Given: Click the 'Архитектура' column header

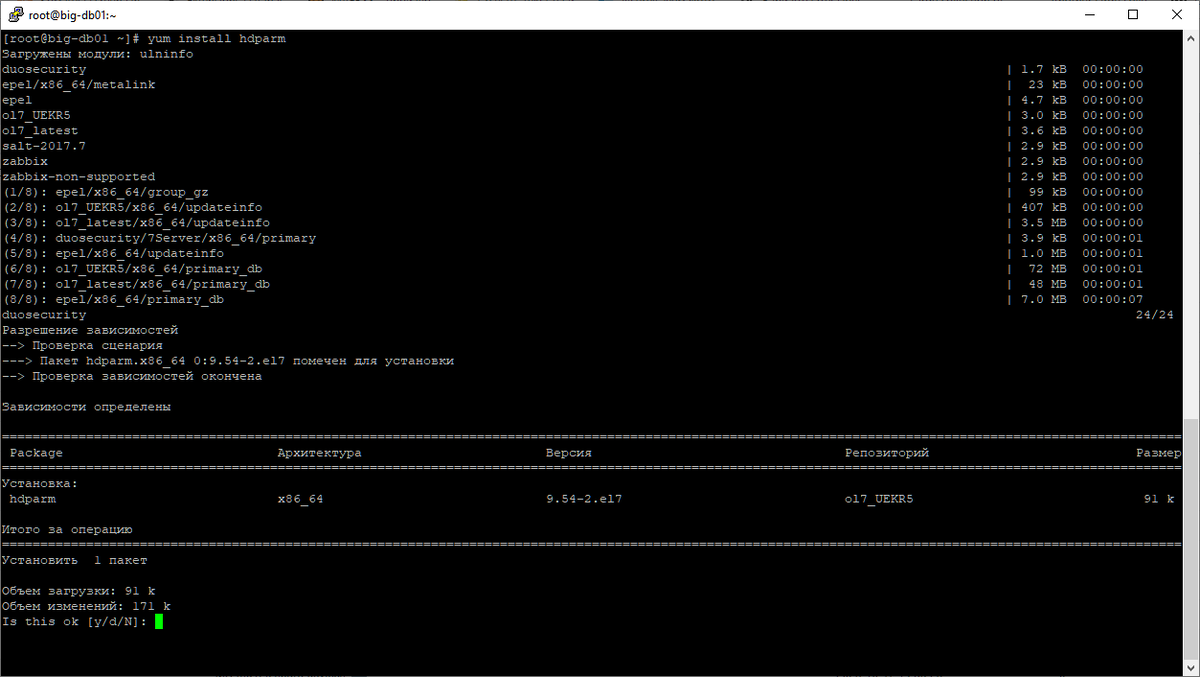Looking at the screenshot, I should tap(319, 453).
